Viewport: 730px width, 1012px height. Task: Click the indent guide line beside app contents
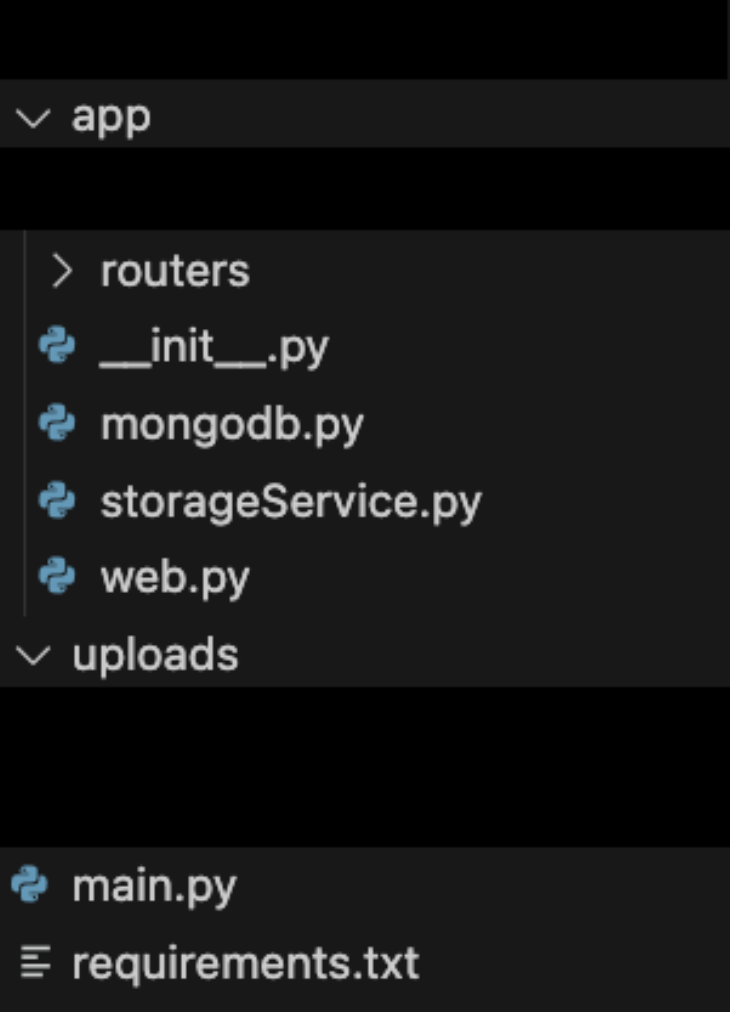25,423
